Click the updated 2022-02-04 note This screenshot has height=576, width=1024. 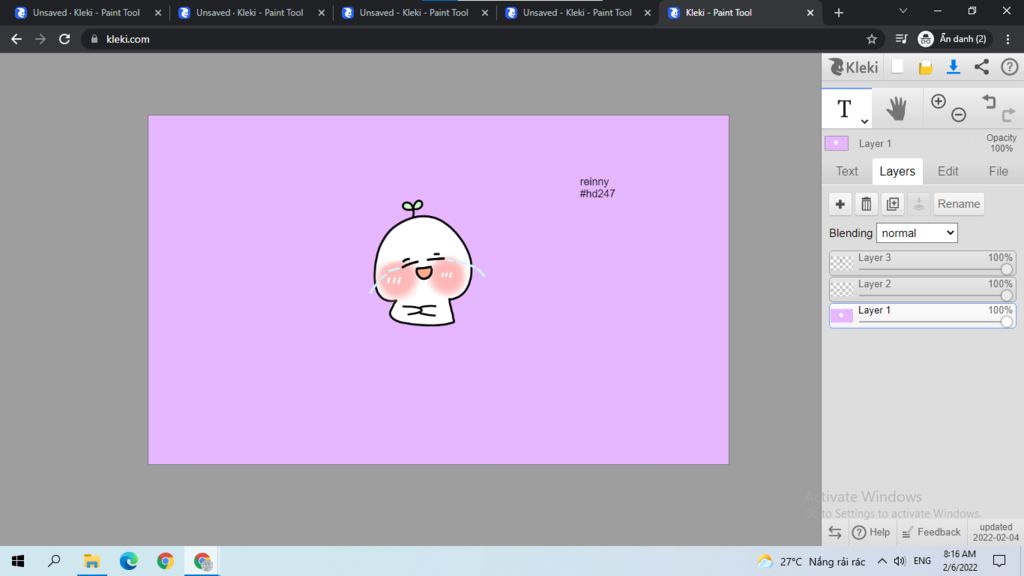995,532
